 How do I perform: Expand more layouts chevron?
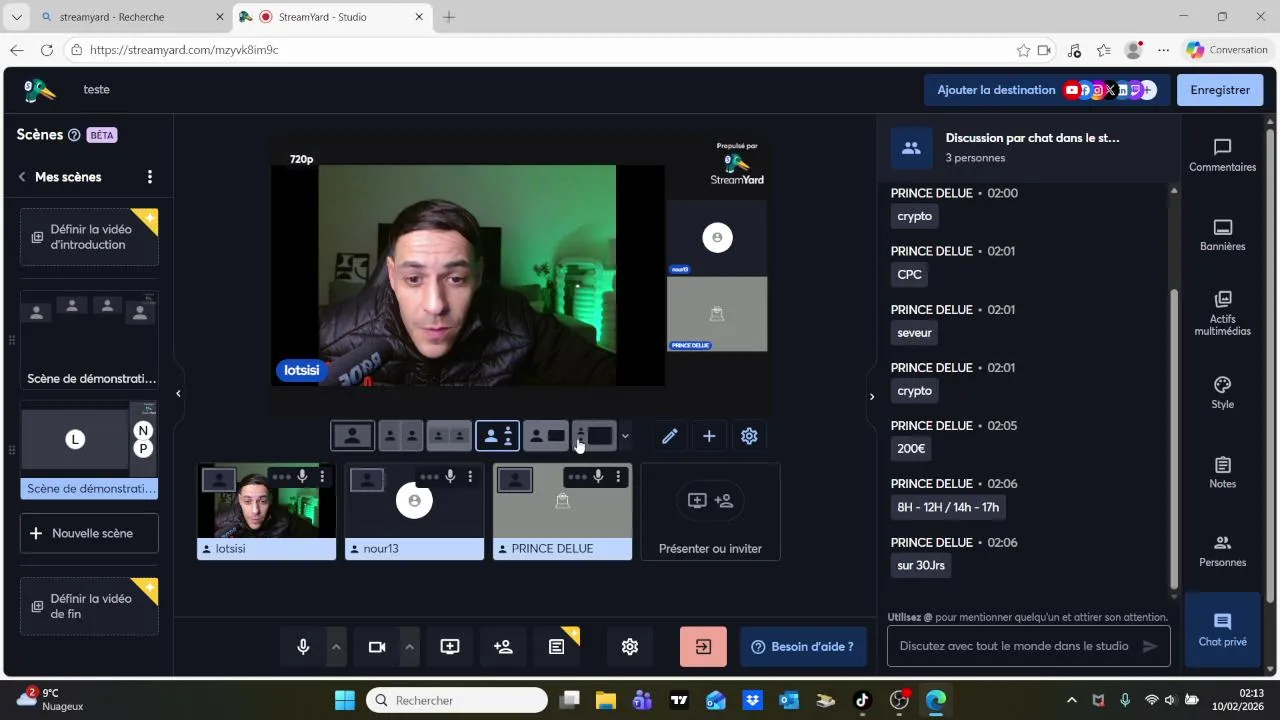[625, 436]
